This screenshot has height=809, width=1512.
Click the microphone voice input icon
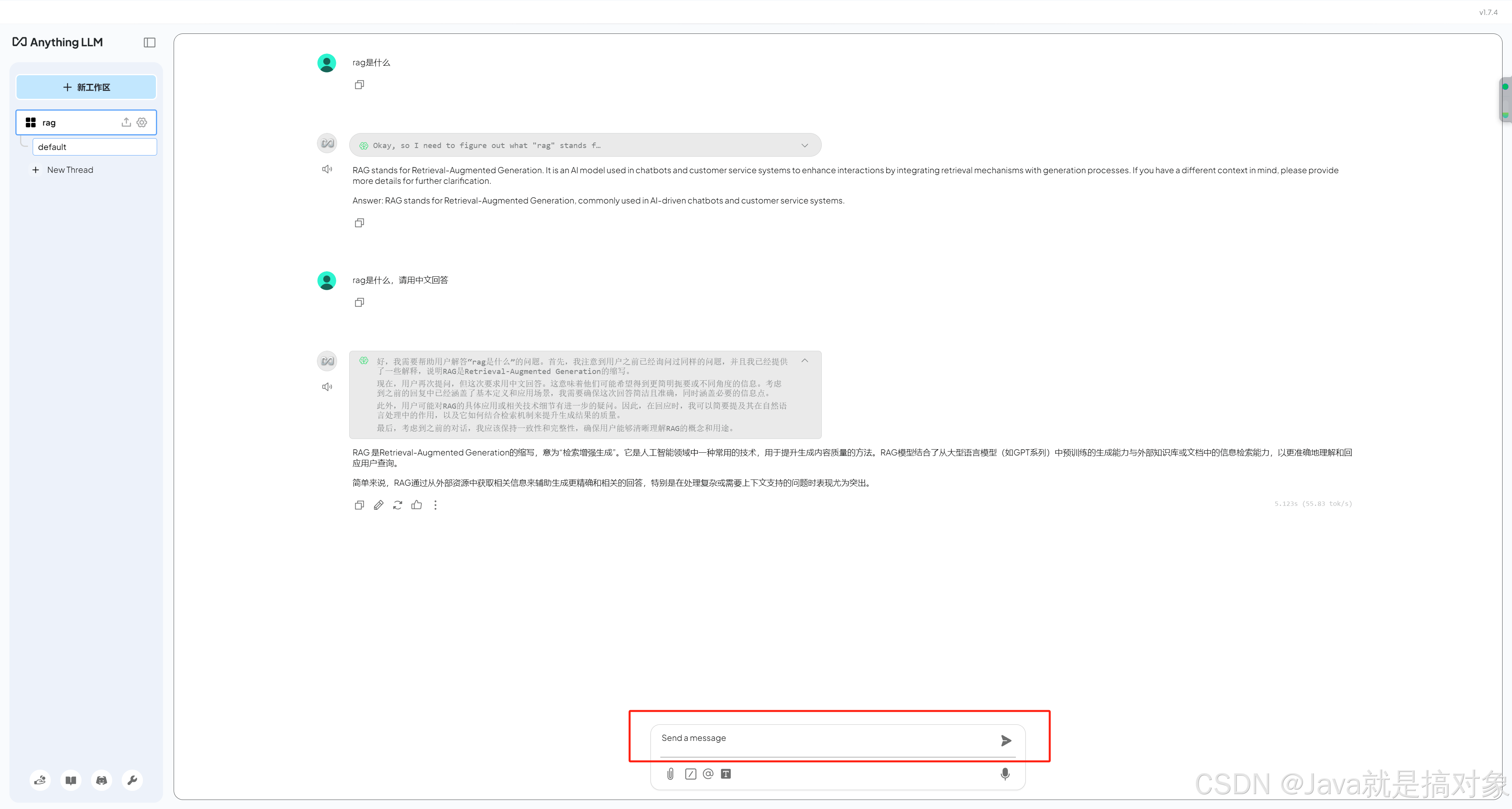pyautogui.click(x=1004, y=774)
